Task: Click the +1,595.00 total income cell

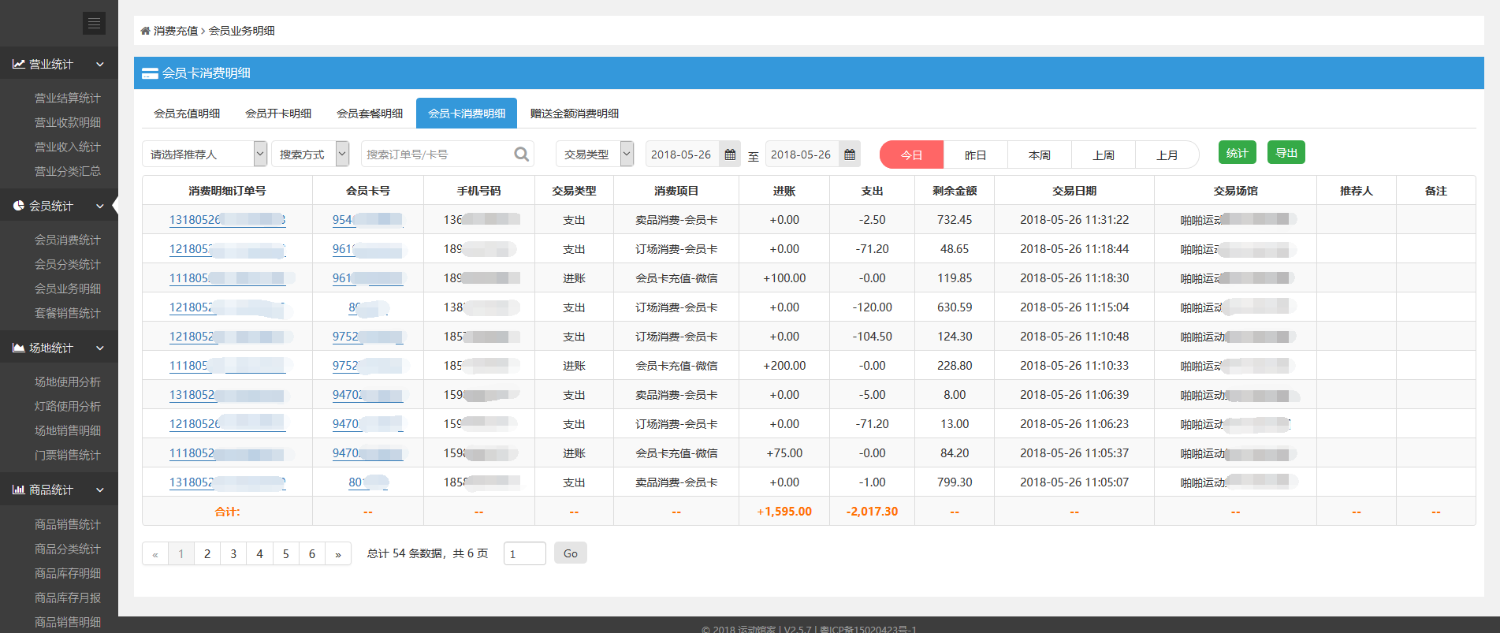Action: point(784,511)
